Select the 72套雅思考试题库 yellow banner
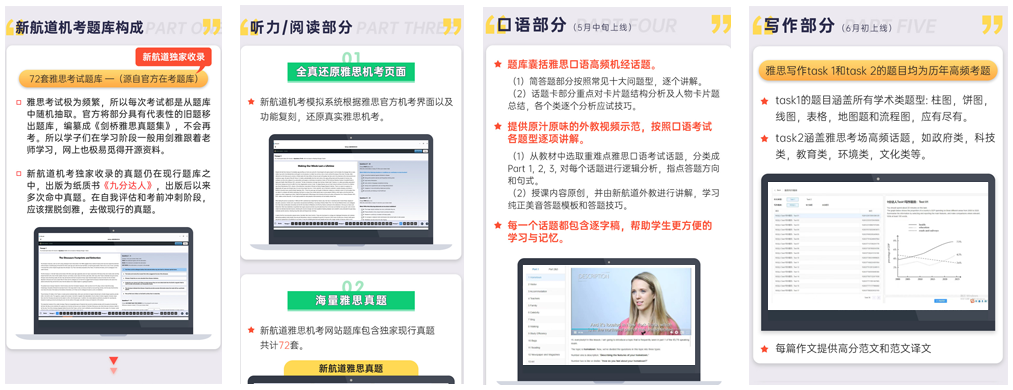 click(x=114, y=79)
